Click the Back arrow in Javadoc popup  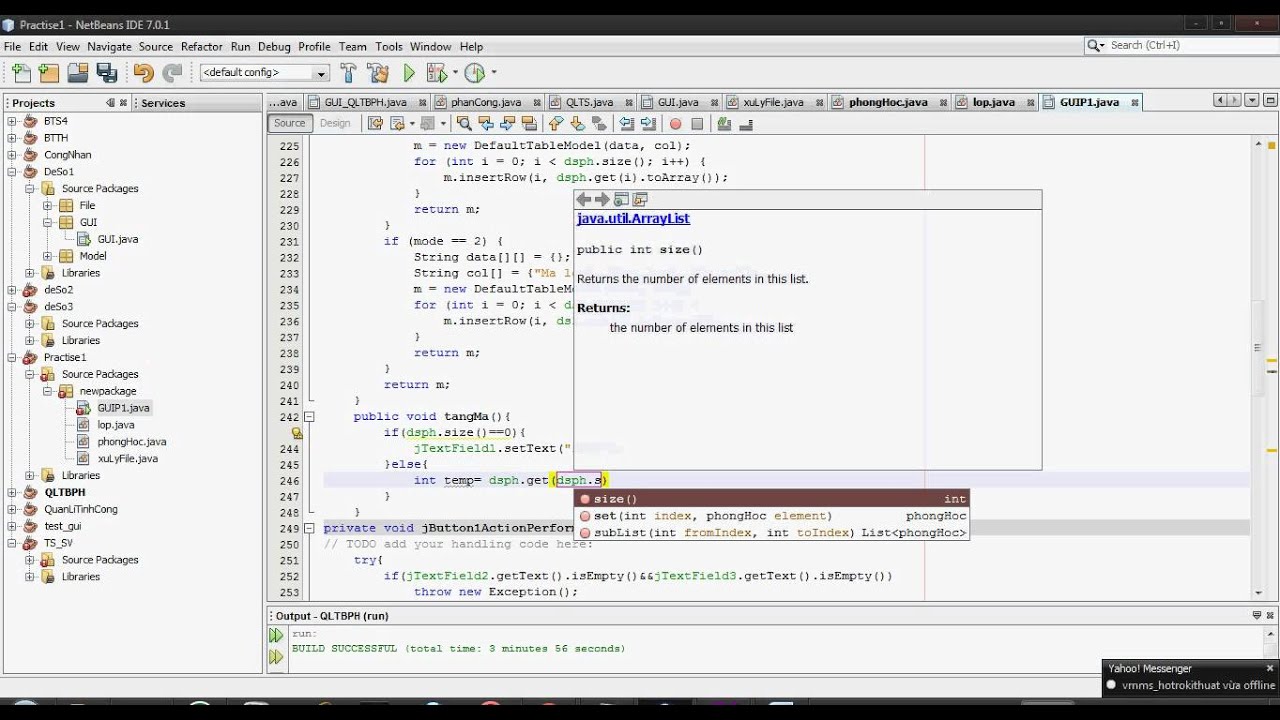(x=584, y=199)
